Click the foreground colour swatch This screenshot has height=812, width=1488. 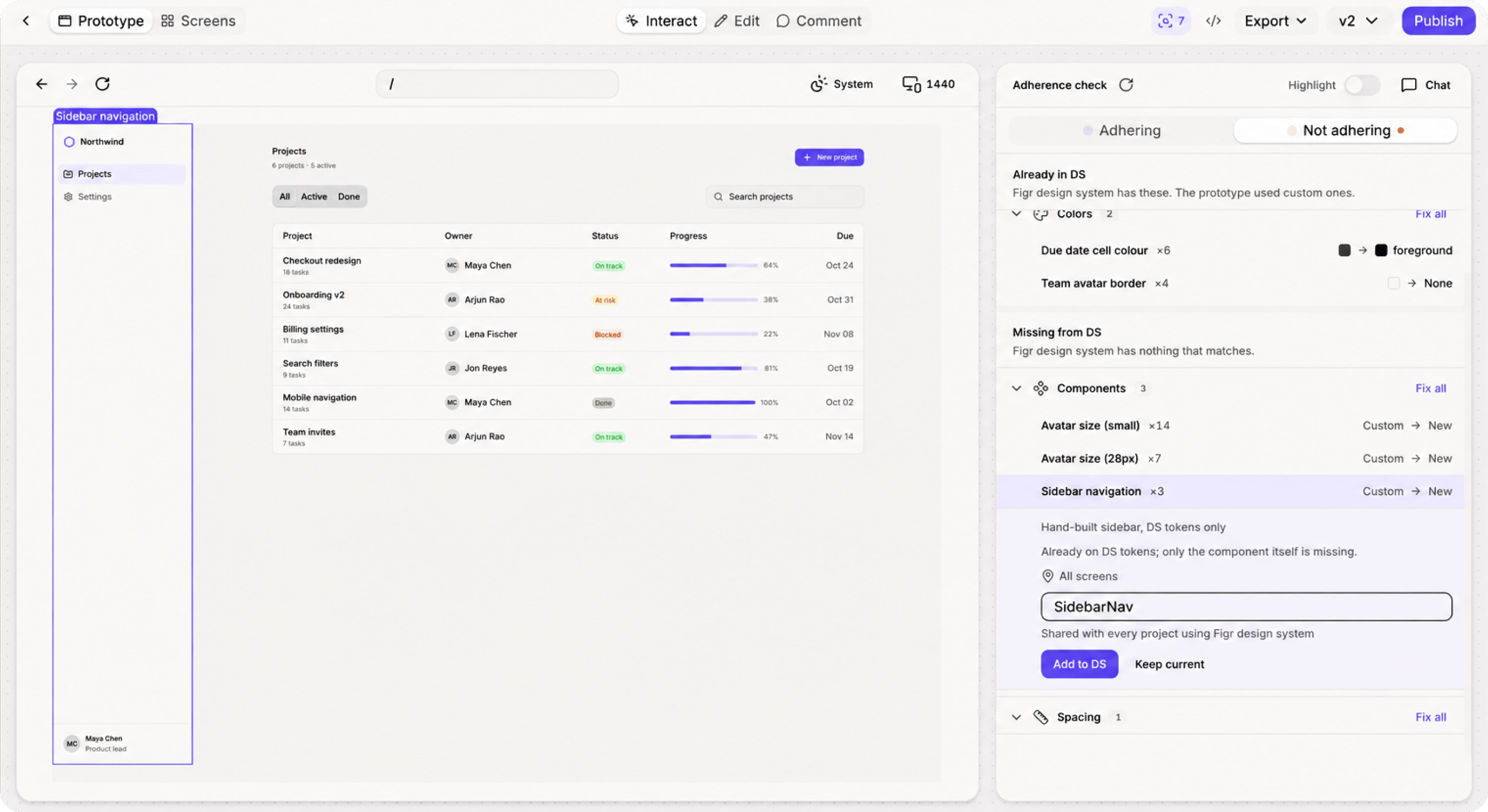click(x=1380, y=250)
